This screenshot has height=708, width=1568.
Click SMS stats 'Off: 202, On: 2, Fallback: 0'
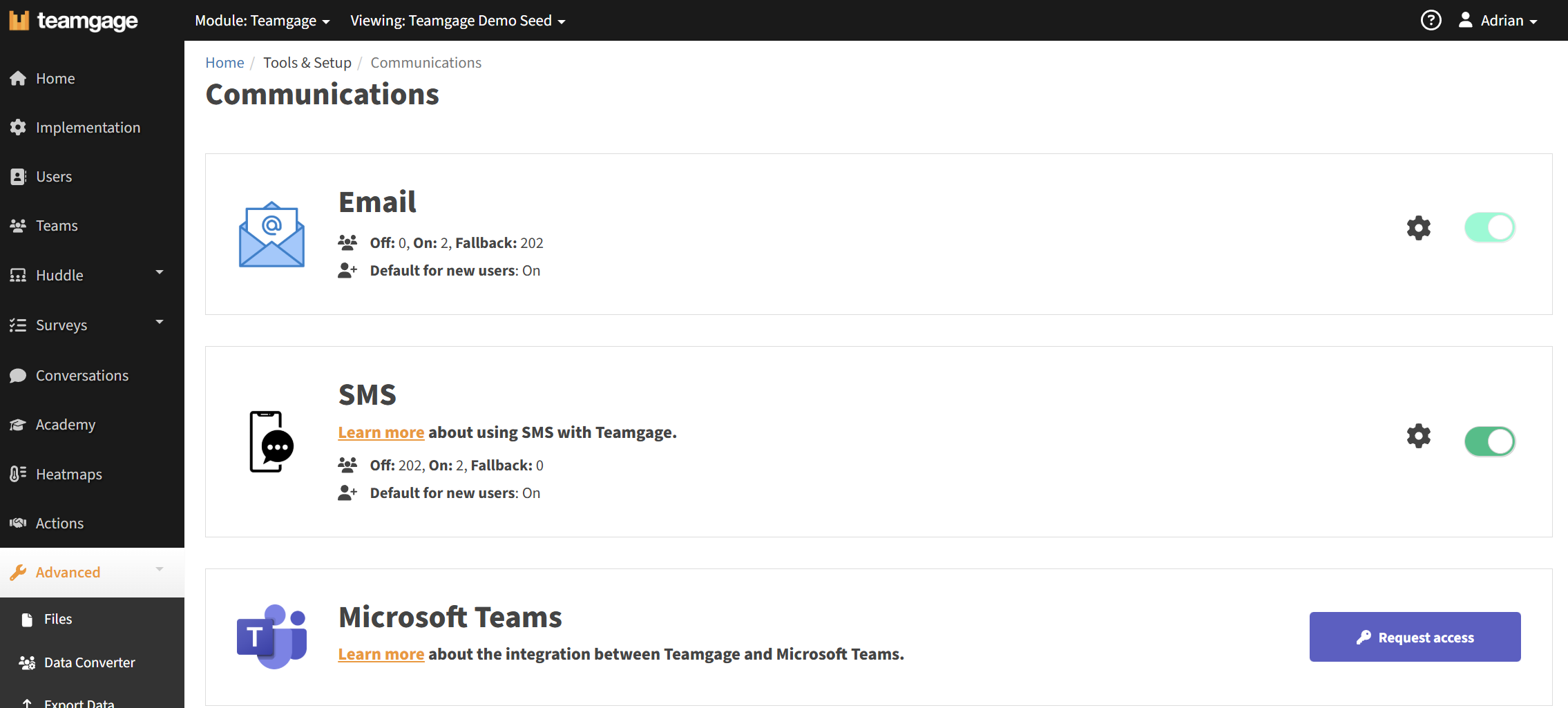[x=457, y=465]
